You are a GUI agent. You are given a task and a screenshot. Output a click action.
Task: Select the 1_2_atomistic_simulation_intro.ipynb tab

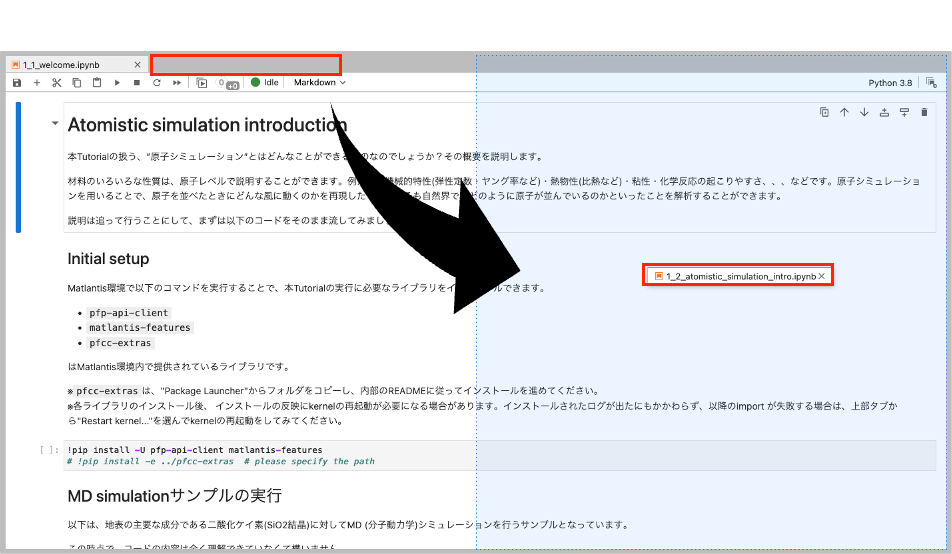(x=735, y=276)
